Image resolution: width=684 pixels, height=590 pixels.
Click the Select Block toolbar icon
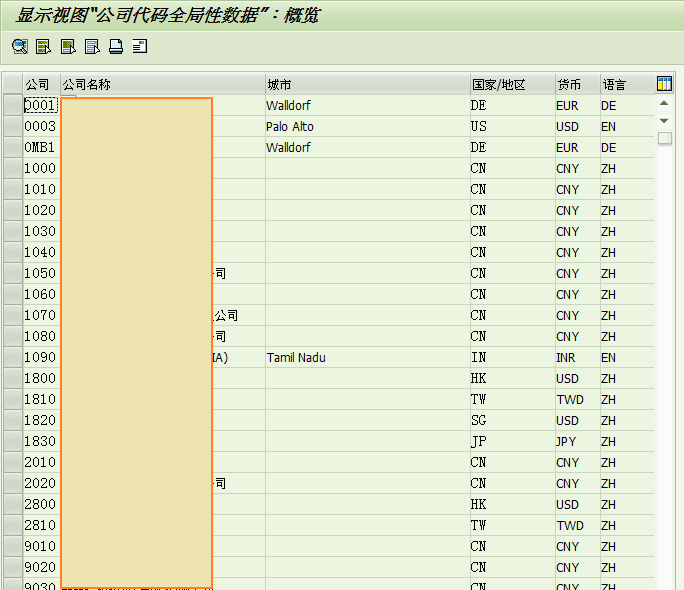tap(68, 46)
